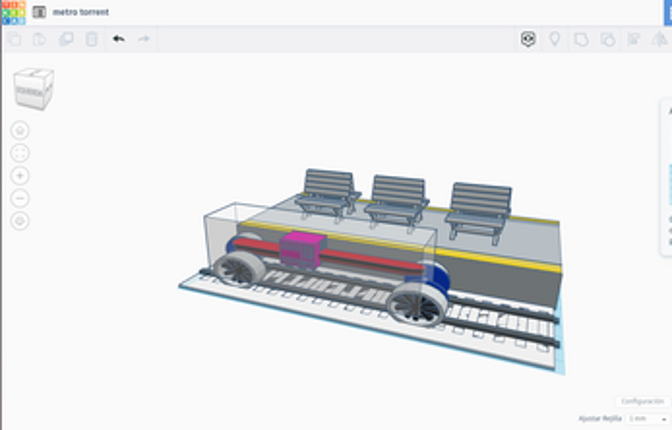Viewport: 672px width, 430px height.
Task: Open the Notes tool pin icon
Action: click(555, 39)
